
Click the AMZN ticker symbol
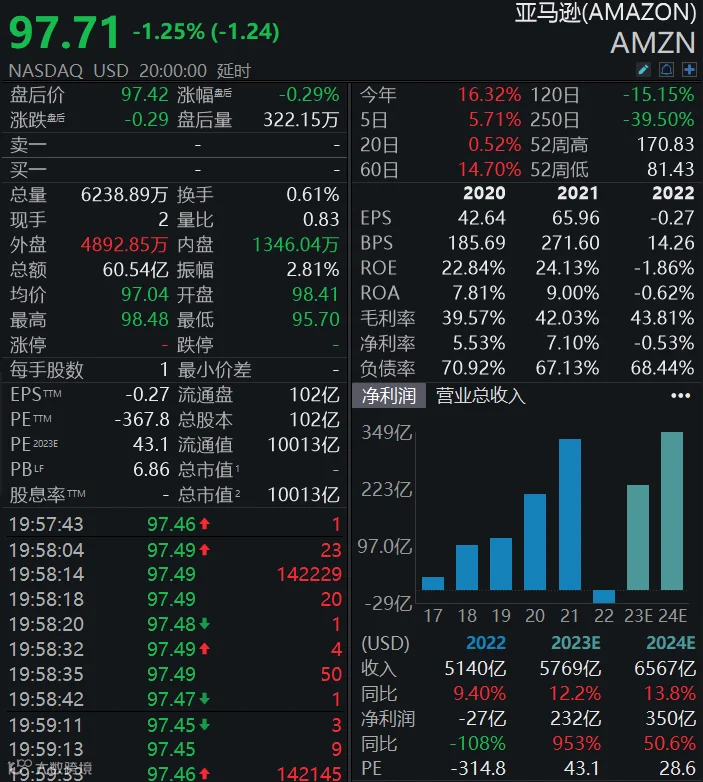(x=653, y=43)
